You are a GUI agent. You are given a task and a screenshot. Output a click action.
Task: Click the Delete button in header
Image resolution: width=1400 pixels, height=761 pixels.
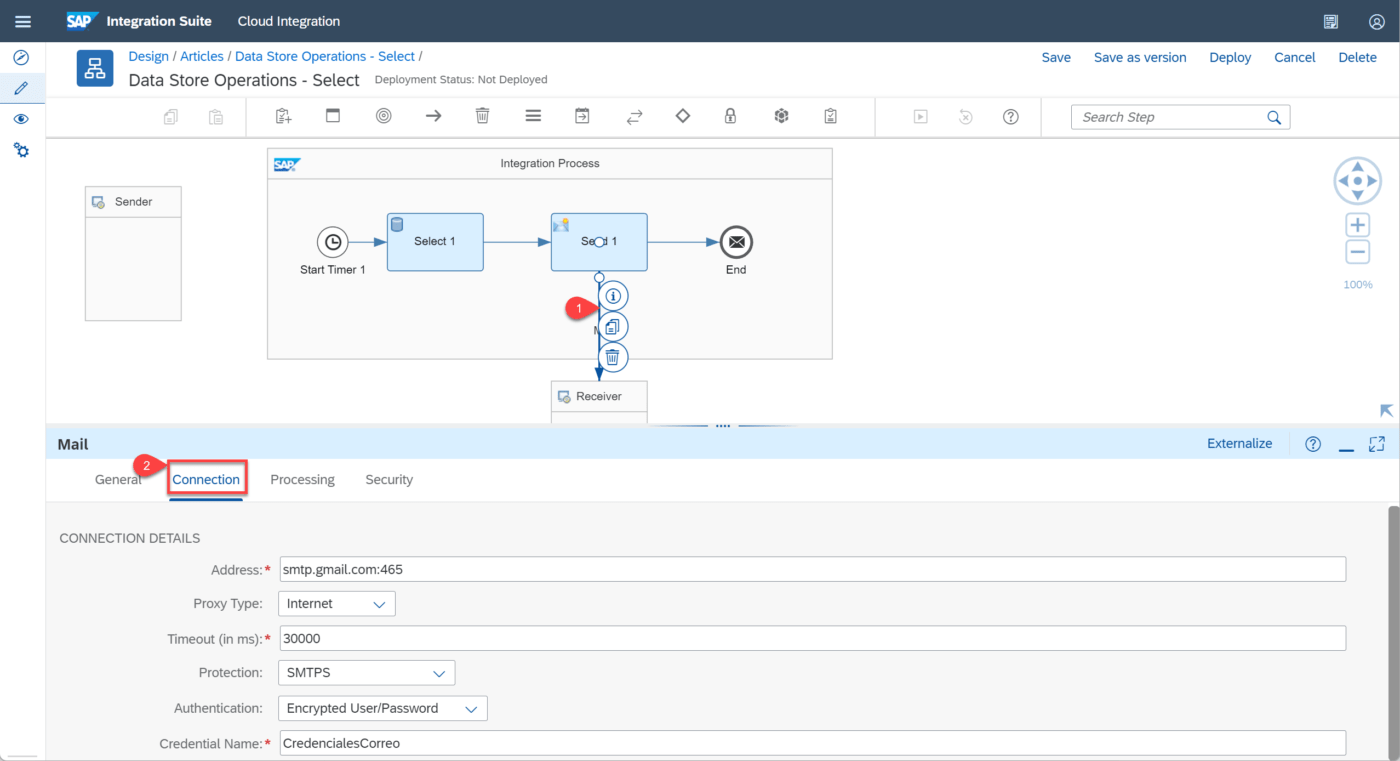(x=1358, y=58)
